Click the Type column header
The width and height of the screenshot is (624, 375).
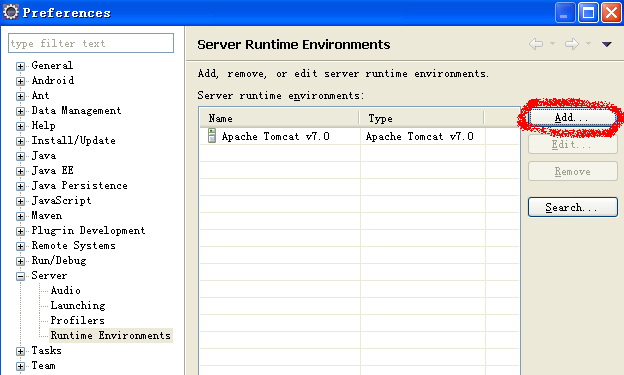[422, 118]
